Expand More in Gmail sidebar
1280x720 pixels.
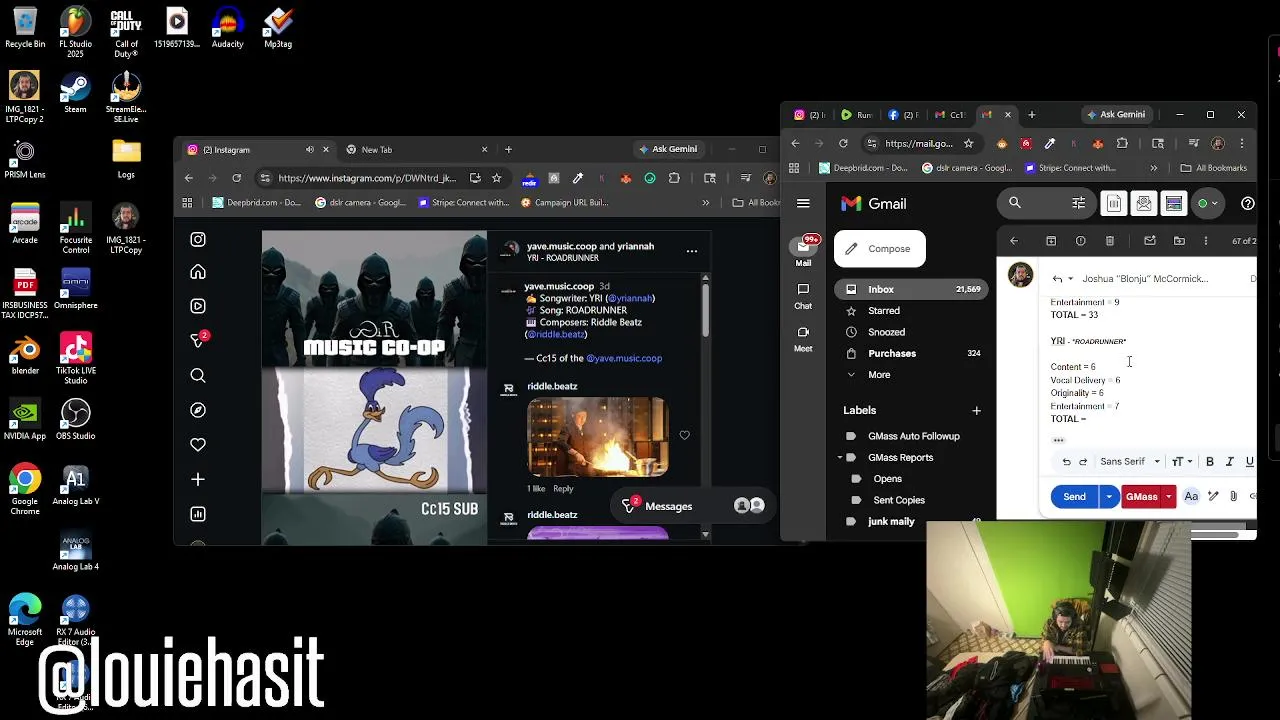point(879,375)
